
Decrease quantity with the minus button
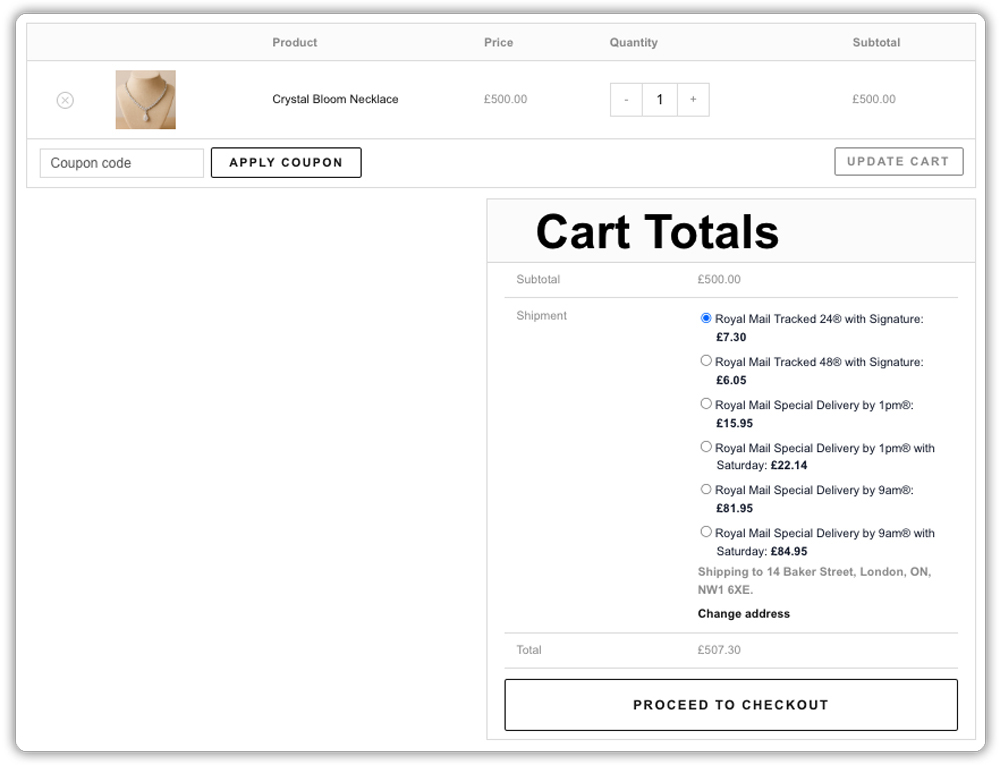click(x=626, y=99)
